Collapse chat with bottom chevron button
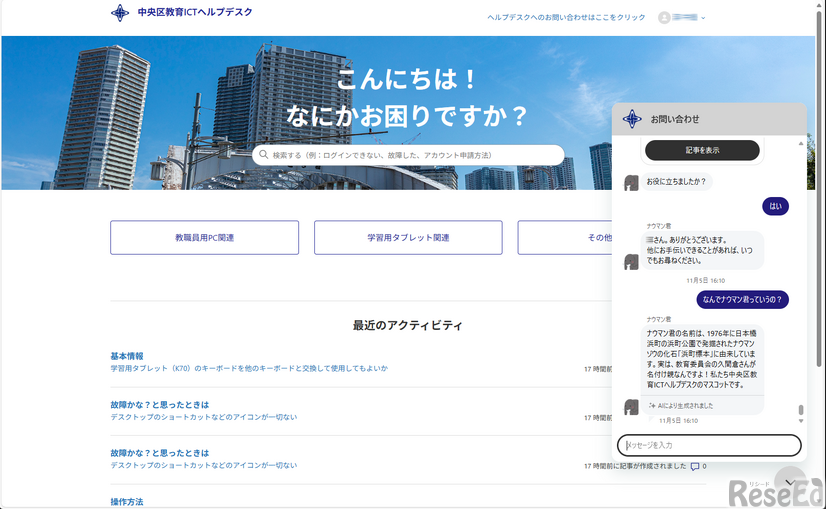Viewport: 826px width, 509px height. [x=790, y=481]
